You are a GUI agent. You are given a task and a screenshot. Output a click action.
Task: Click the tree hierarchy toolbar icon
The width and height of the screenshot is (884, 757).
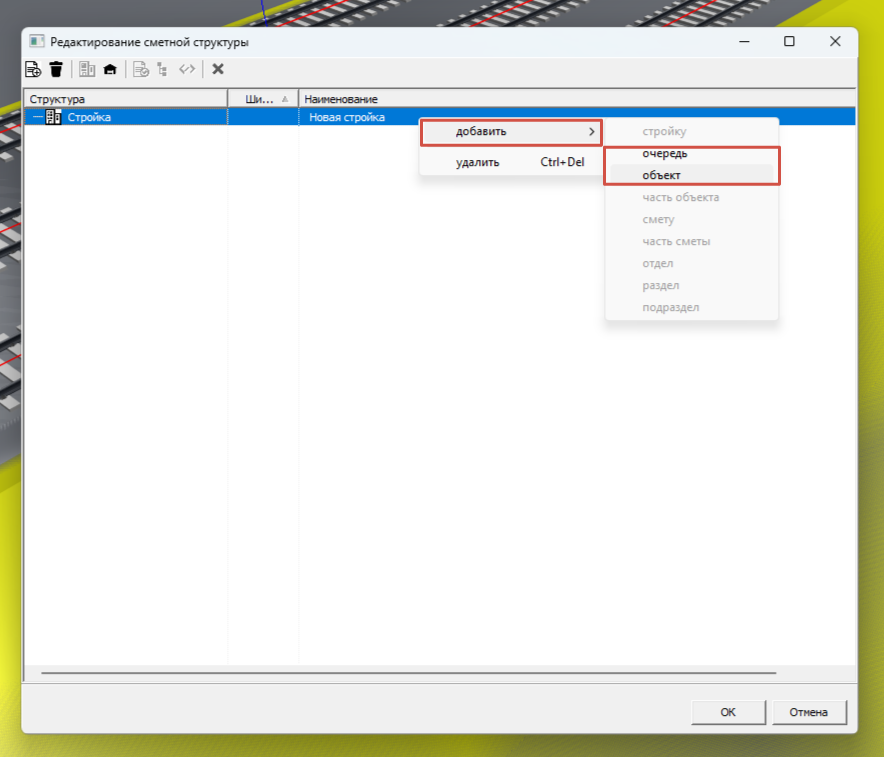[162, 69]
